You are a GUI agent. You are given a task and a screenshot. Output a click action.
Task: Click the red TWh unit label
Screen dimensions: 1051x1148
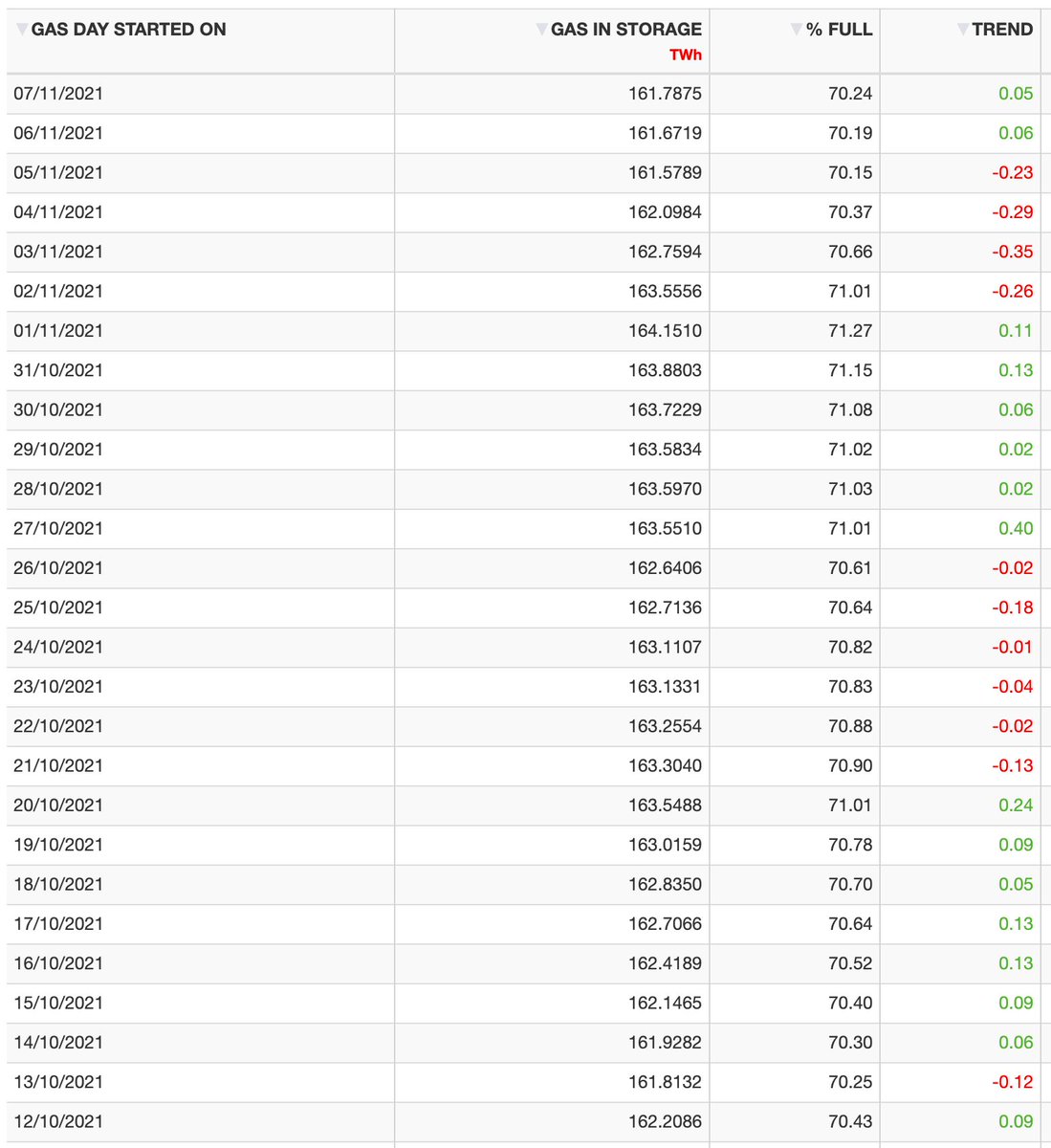[x=686, y=55]
